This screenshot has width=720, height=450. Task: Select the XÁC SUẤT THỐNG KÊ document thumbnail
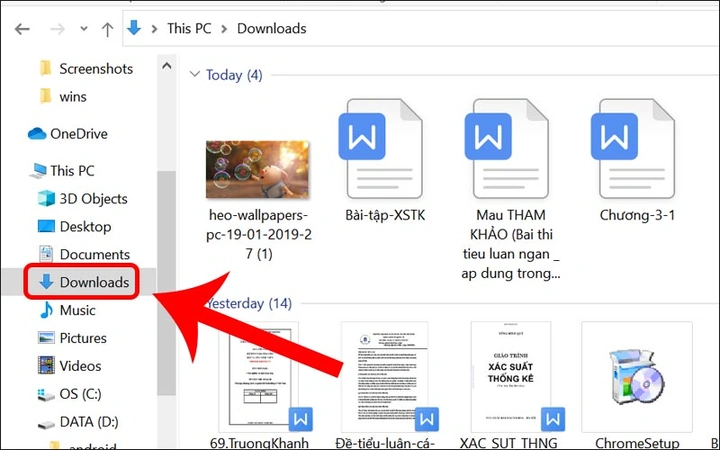(513, 377)
